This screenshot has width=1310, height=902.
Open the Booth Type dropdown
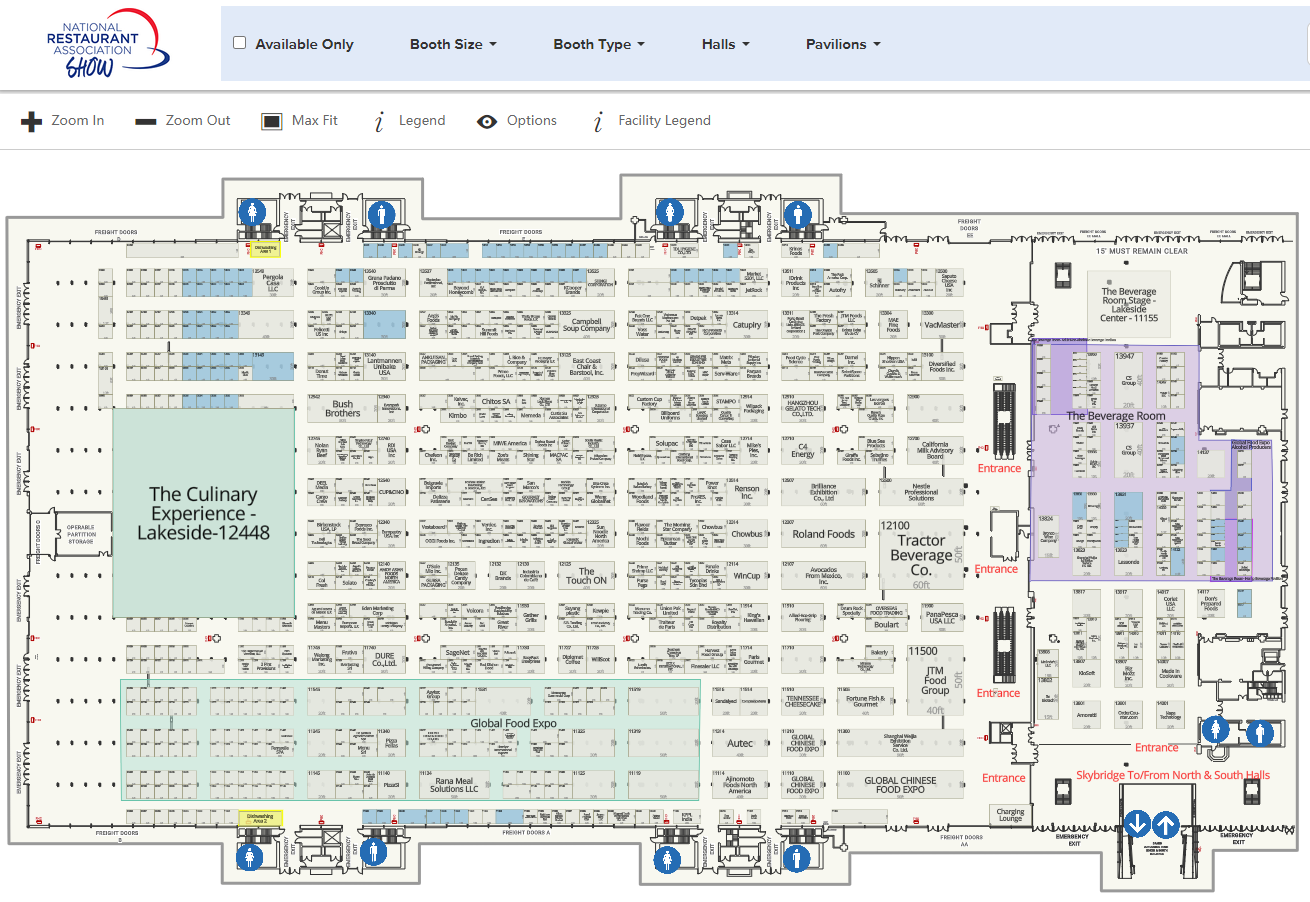tap(598, 44)
